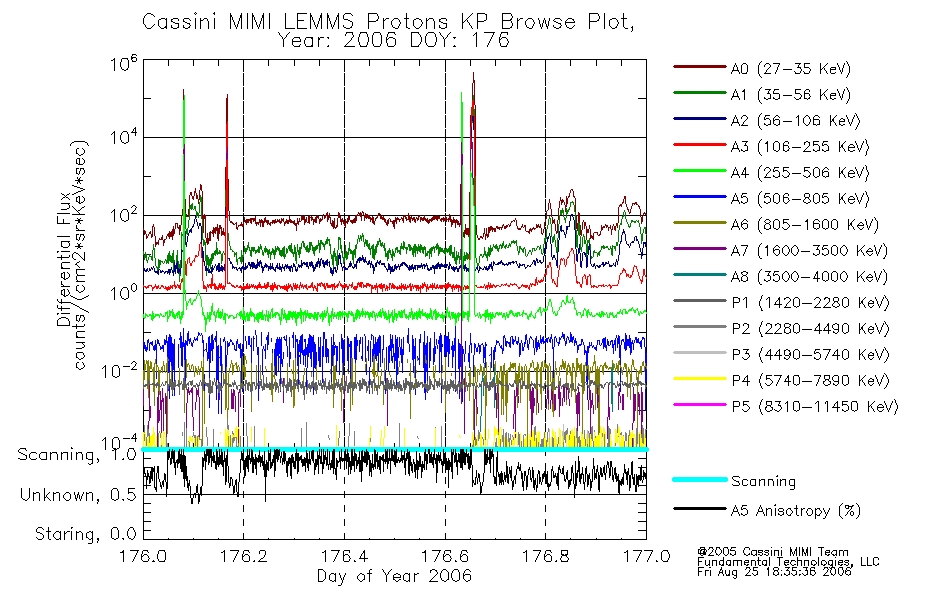
Task: Click the olive A6 legend line
Action: [x=700, y=222]
